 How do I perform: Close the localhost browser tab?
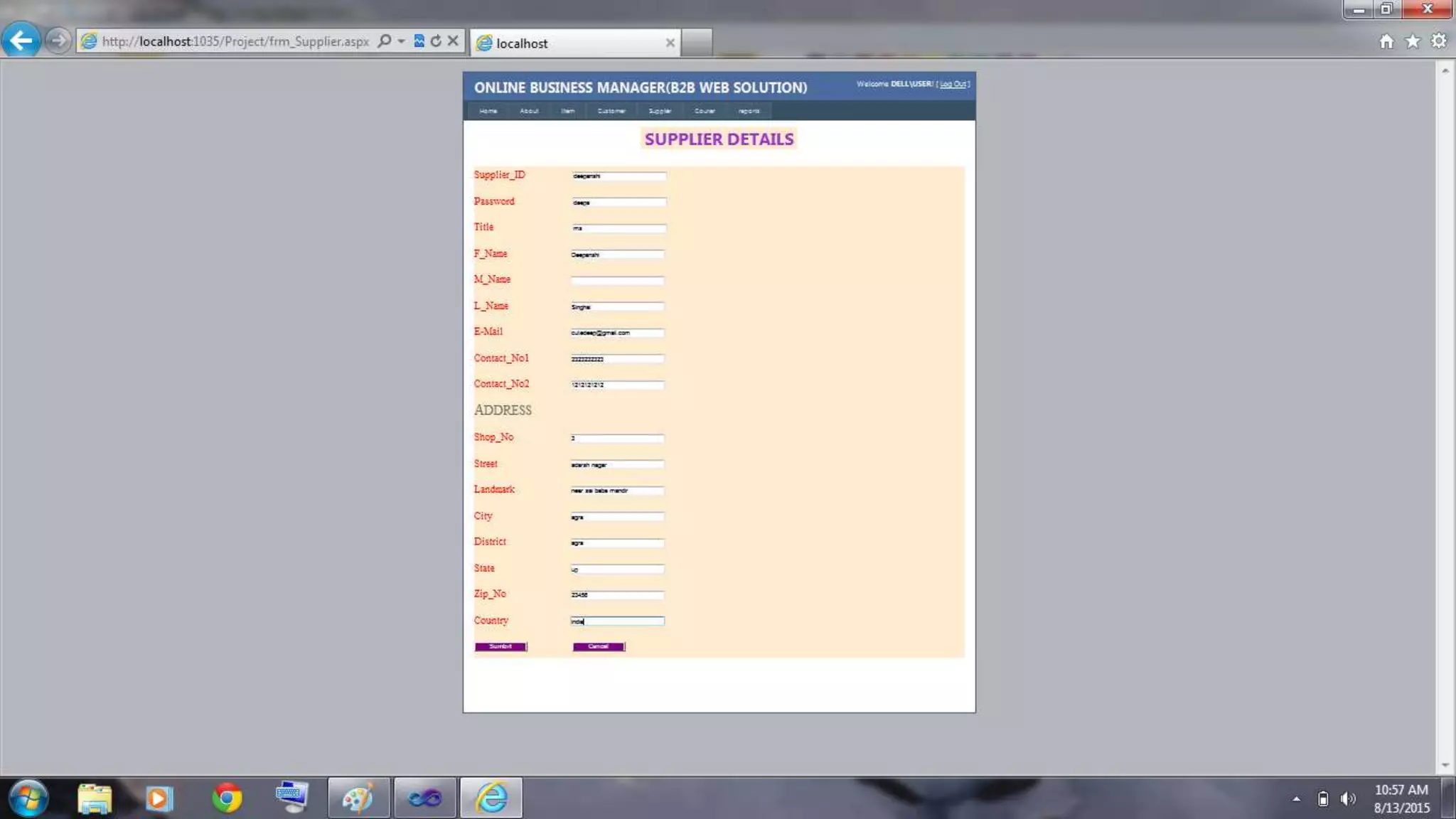670,43
